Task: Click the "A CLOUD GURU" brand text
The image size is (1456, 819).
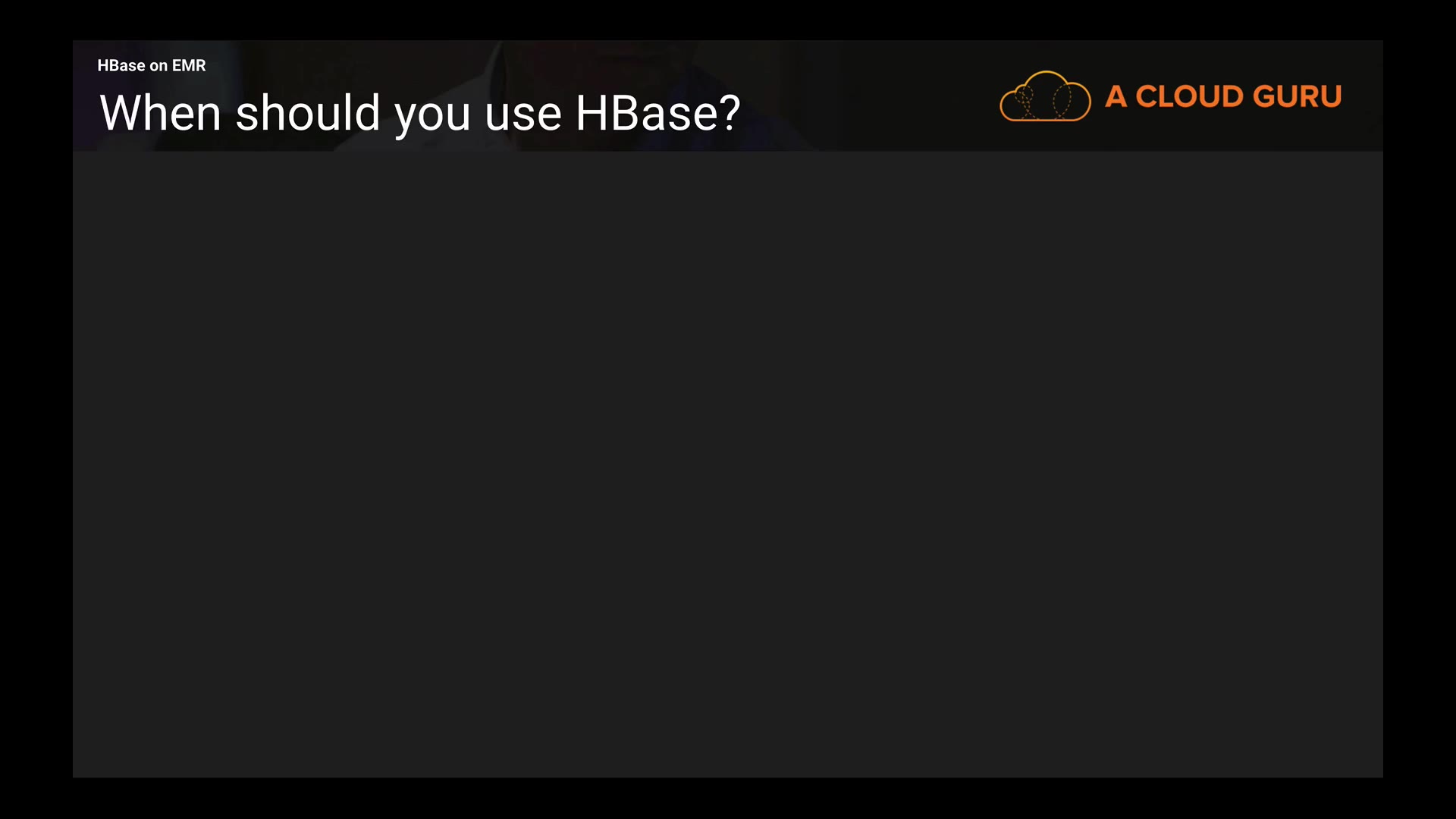Action: pos(1223,96)
